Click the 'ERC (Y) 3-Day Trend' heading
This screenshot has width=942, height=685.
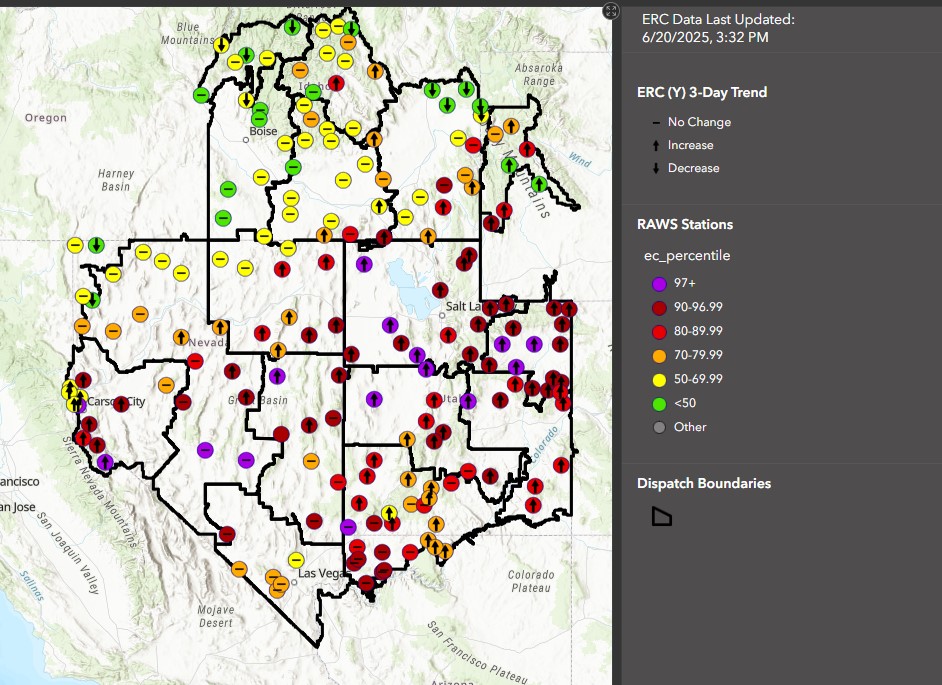click(x=702, y=93)
